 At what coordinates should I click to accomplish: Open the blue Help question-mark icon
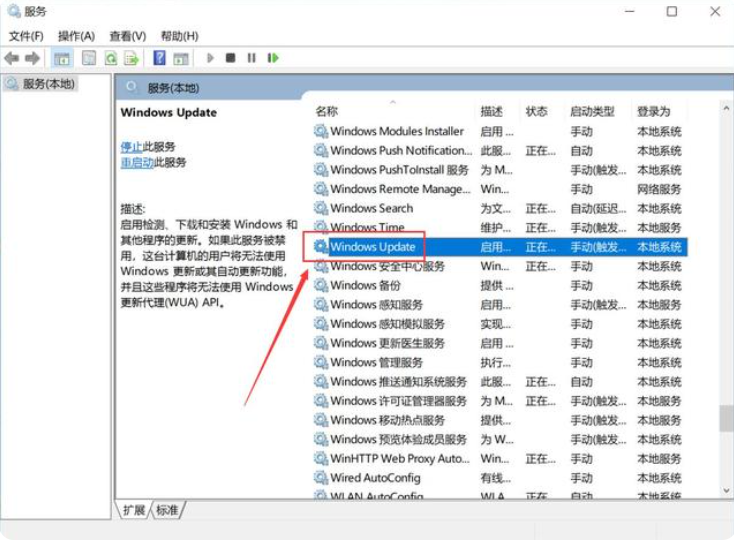tap(159, 58)
